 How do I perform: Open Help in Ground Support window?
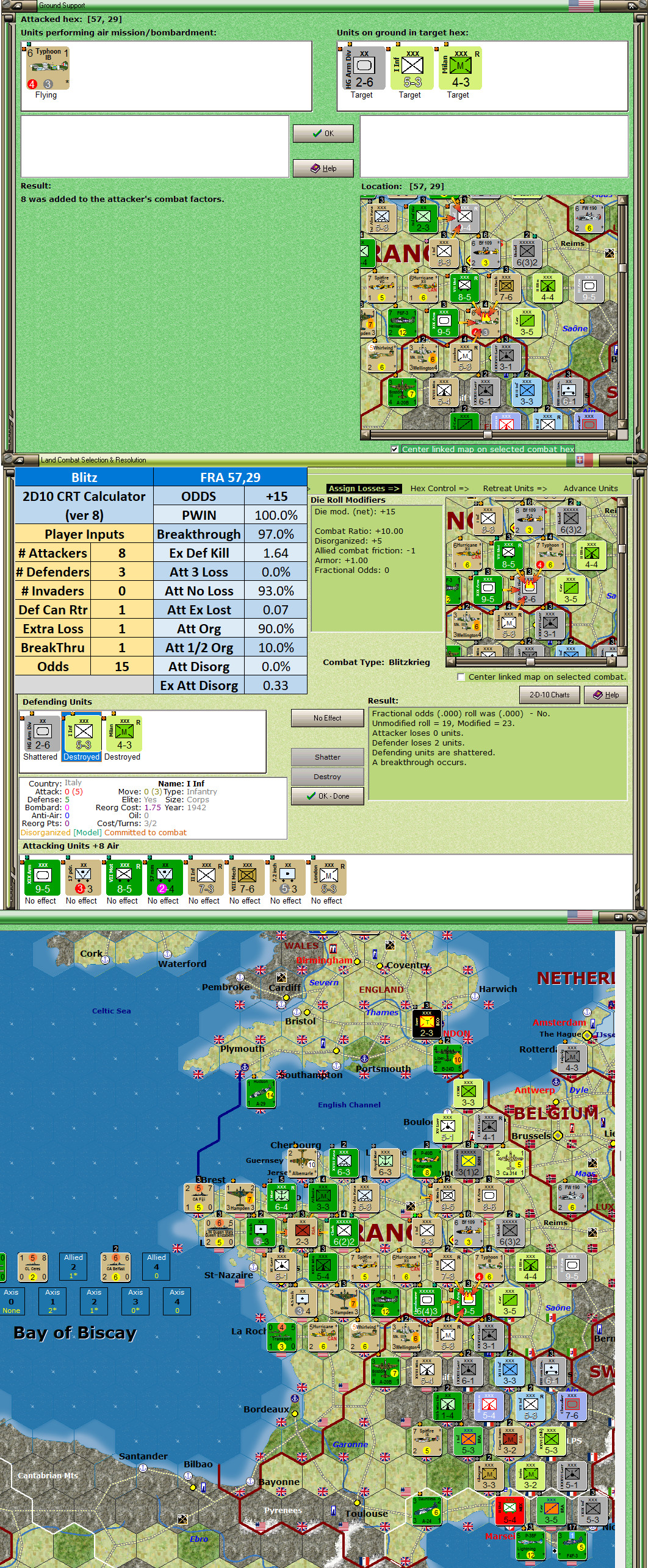click(x=323, y=168)
